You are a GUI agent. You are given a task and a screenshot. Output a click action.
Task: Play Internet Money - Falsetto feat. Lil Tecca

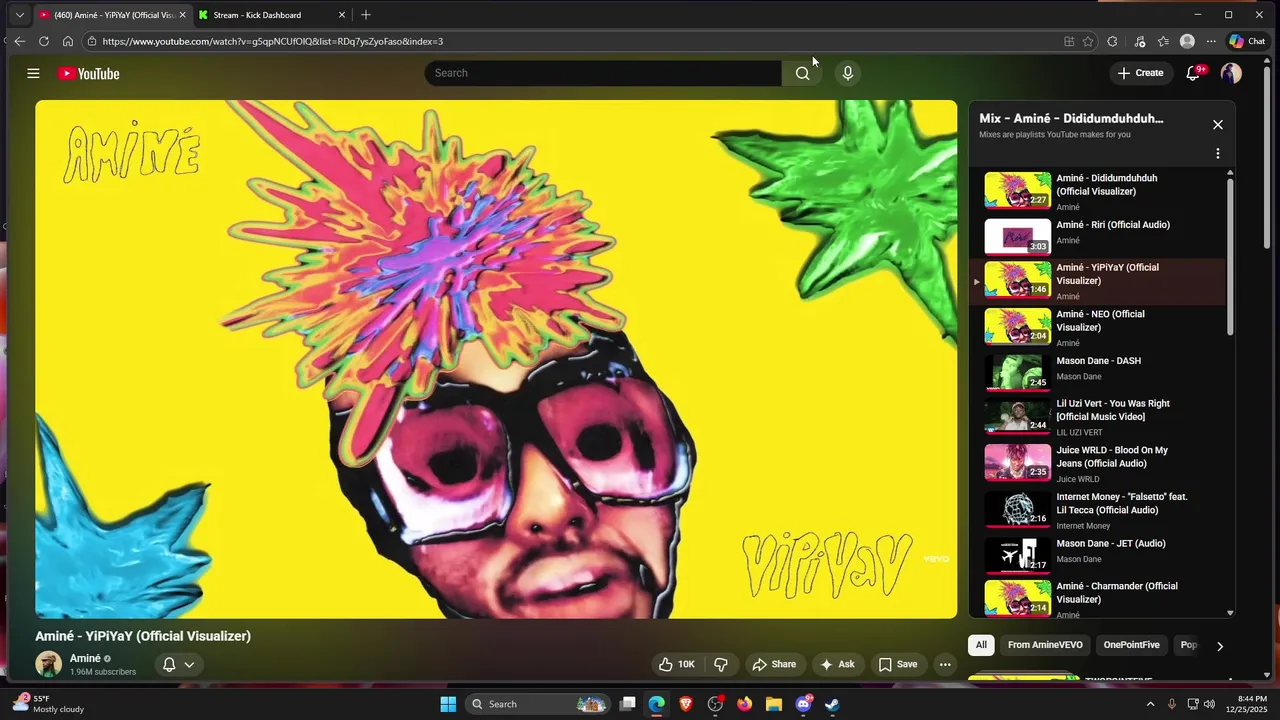(1095, 510)
